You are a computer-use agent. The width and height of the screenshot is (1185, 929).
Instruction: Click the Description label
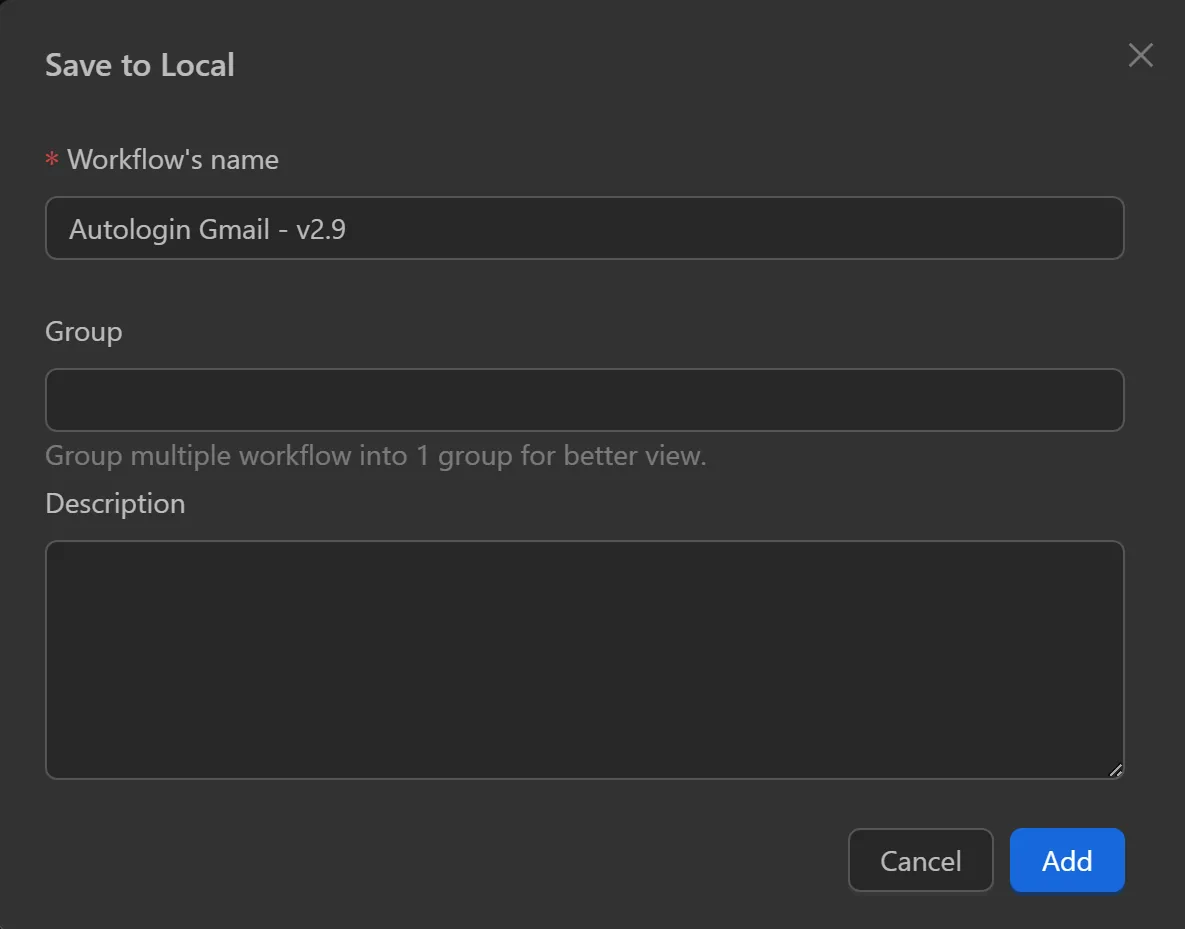tap(115, 503)
